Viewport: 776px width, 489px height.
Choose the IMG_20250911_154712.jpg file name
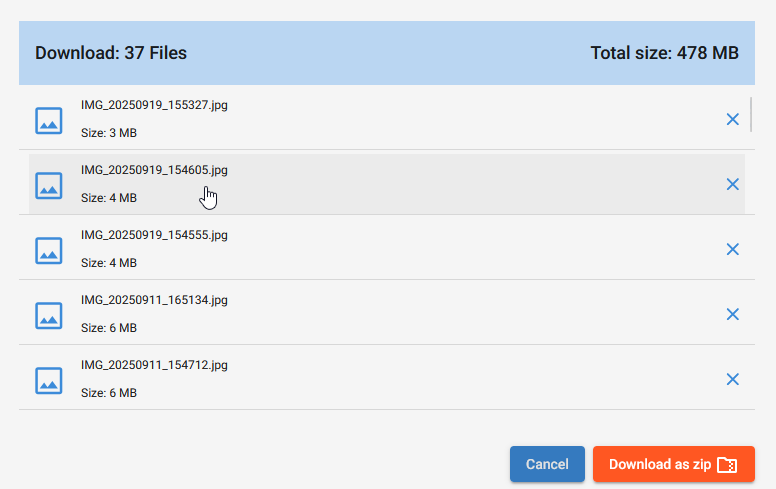click(154, 365)
